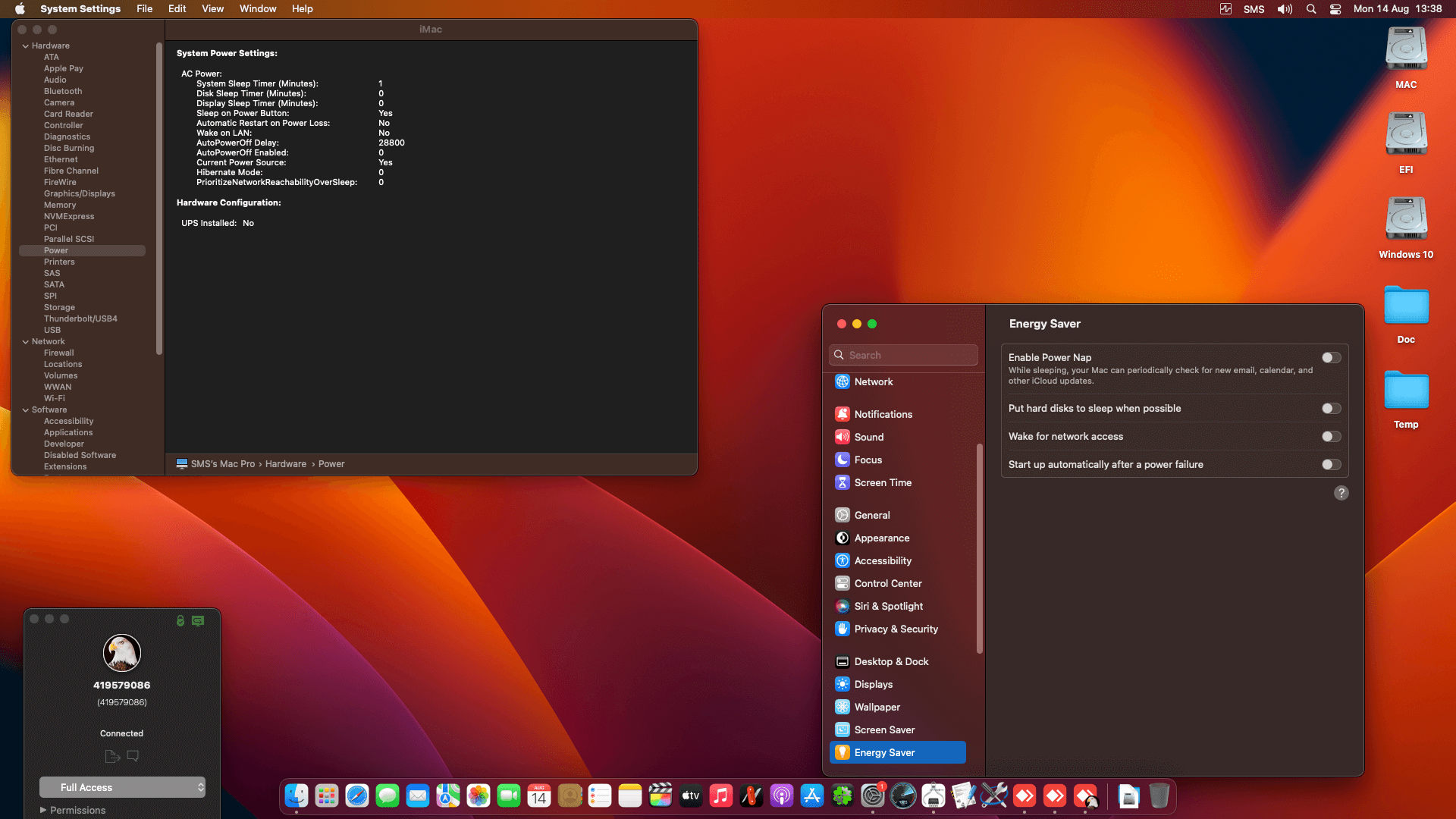Select the Screen Time sidebar icon
The image size is (1456, 819).
842,482
